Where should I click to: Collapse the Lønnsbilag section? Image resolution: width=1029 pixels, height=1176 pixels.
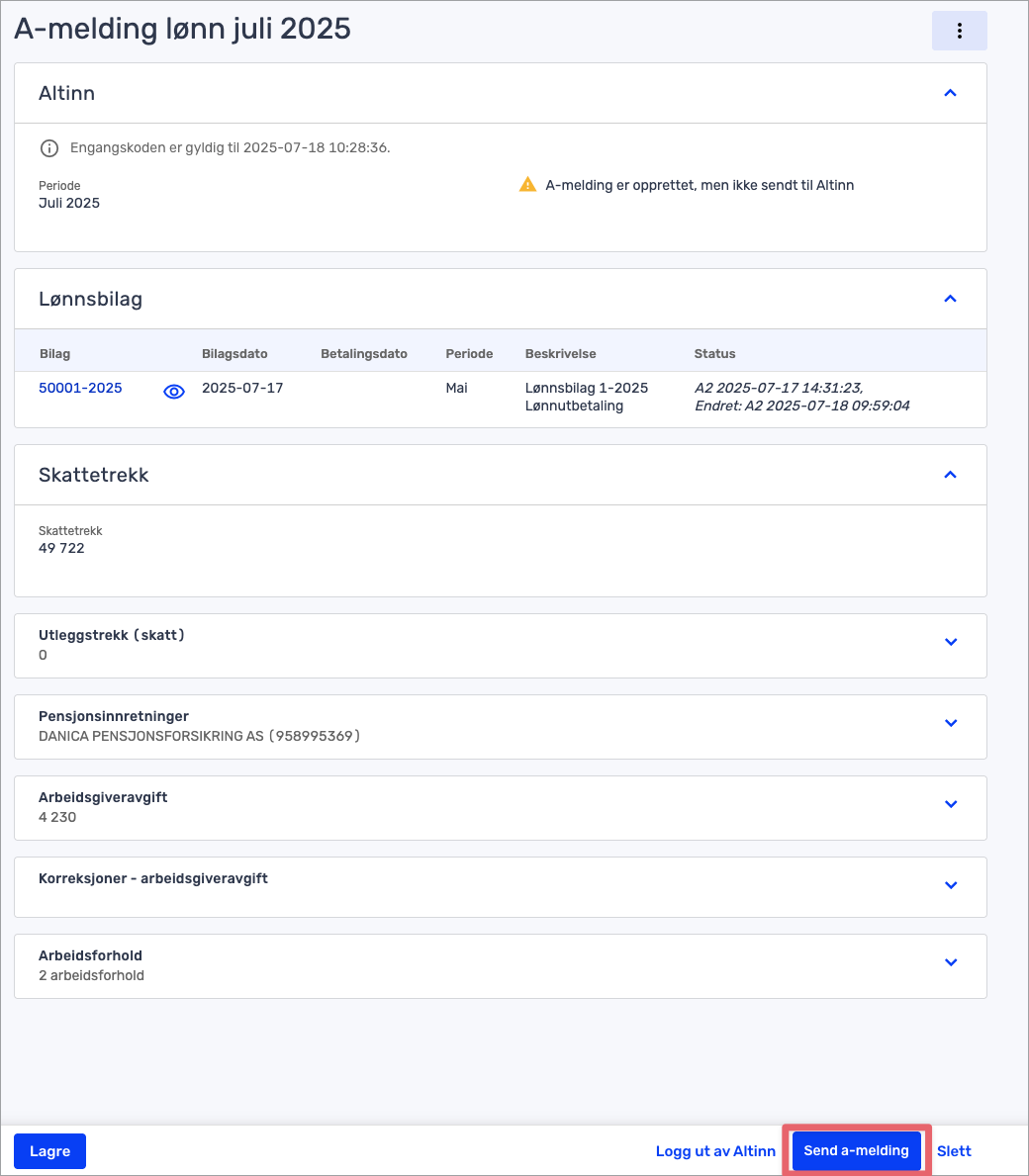(x=950, y=299)
